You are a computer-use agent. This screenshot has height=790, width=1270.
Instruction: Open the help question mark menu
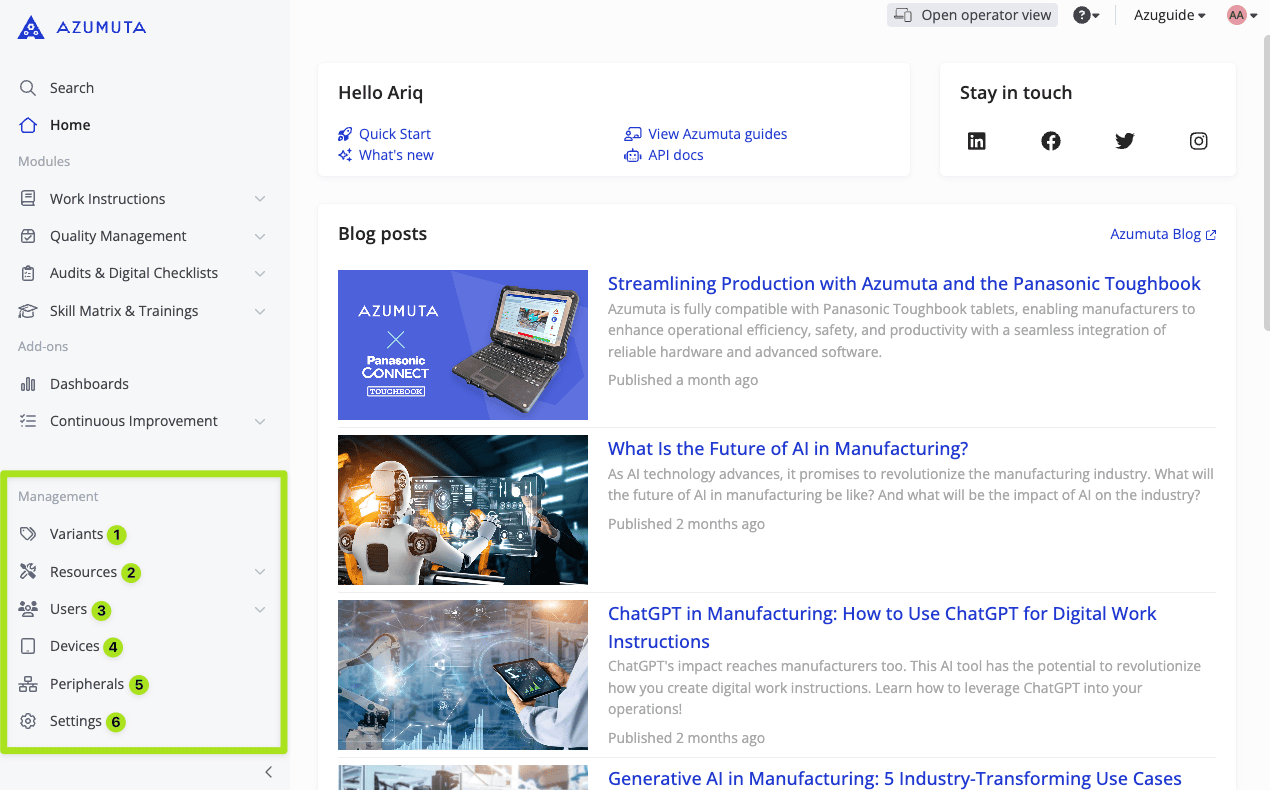[x=1086, y=15]
